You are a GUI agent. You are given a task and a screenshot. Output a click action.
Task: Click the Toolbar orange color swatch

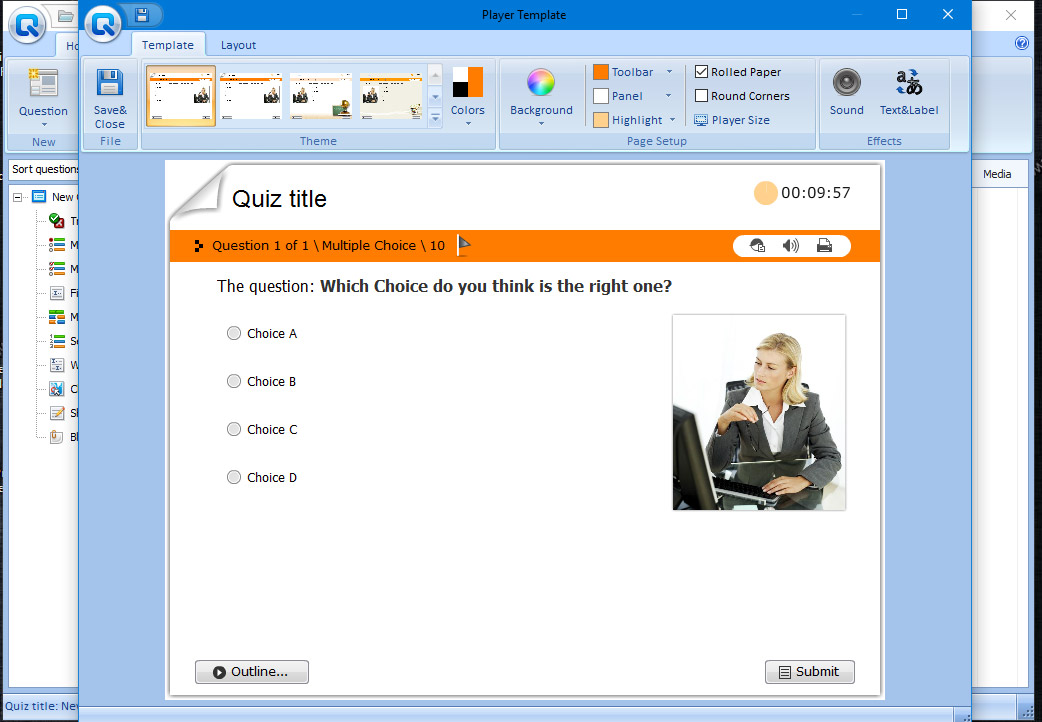point(601,72)
